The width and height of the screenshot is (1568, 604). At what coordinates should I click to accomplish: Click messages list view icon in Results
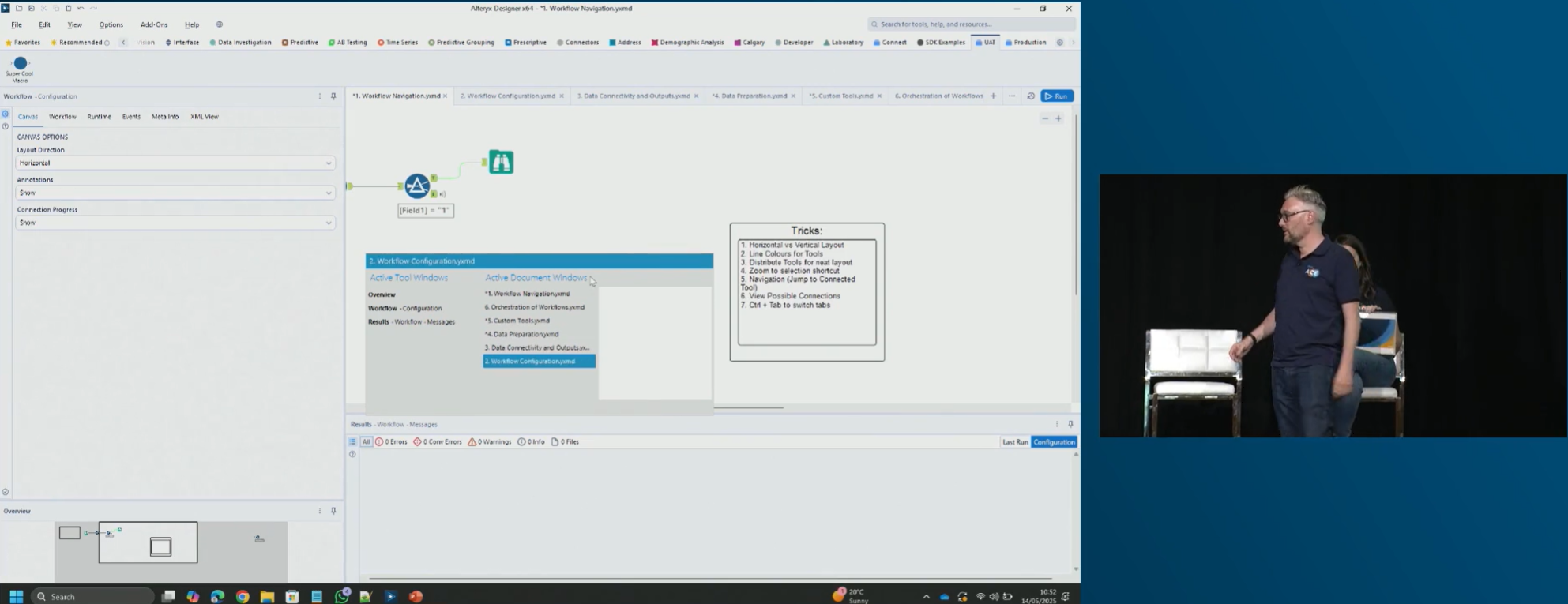click(x=352, y=442)
